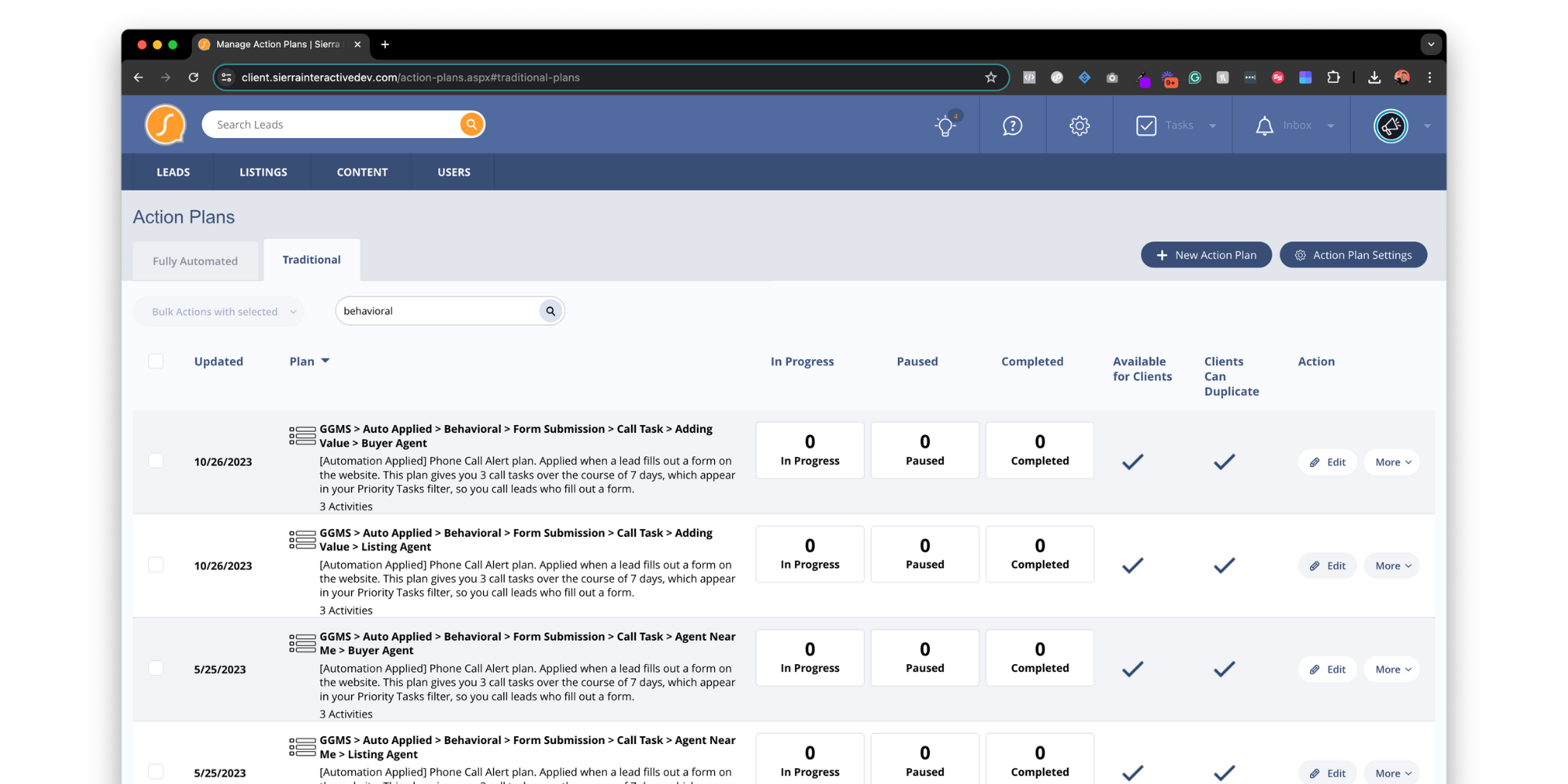Screen dimensions: 1568x784
Task: Toggle the select-all checkbox in table header
Action: pos(156,361)
